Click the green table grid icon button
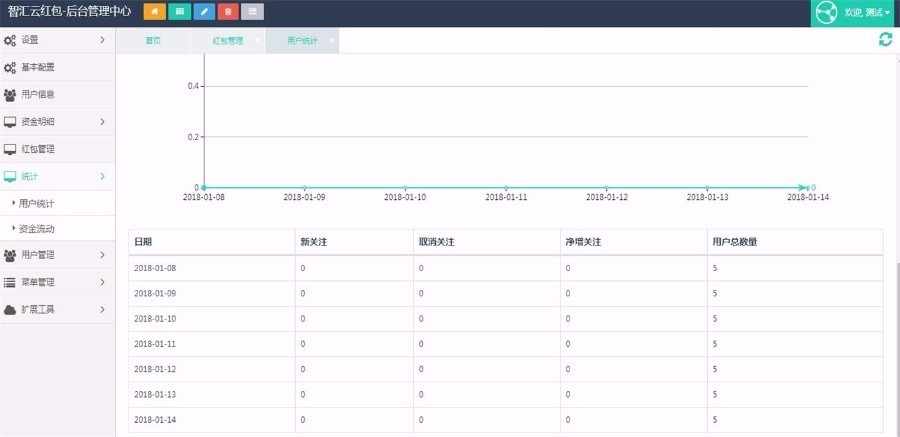The width and height of the screenshot is (900, 437). point(179,11)
